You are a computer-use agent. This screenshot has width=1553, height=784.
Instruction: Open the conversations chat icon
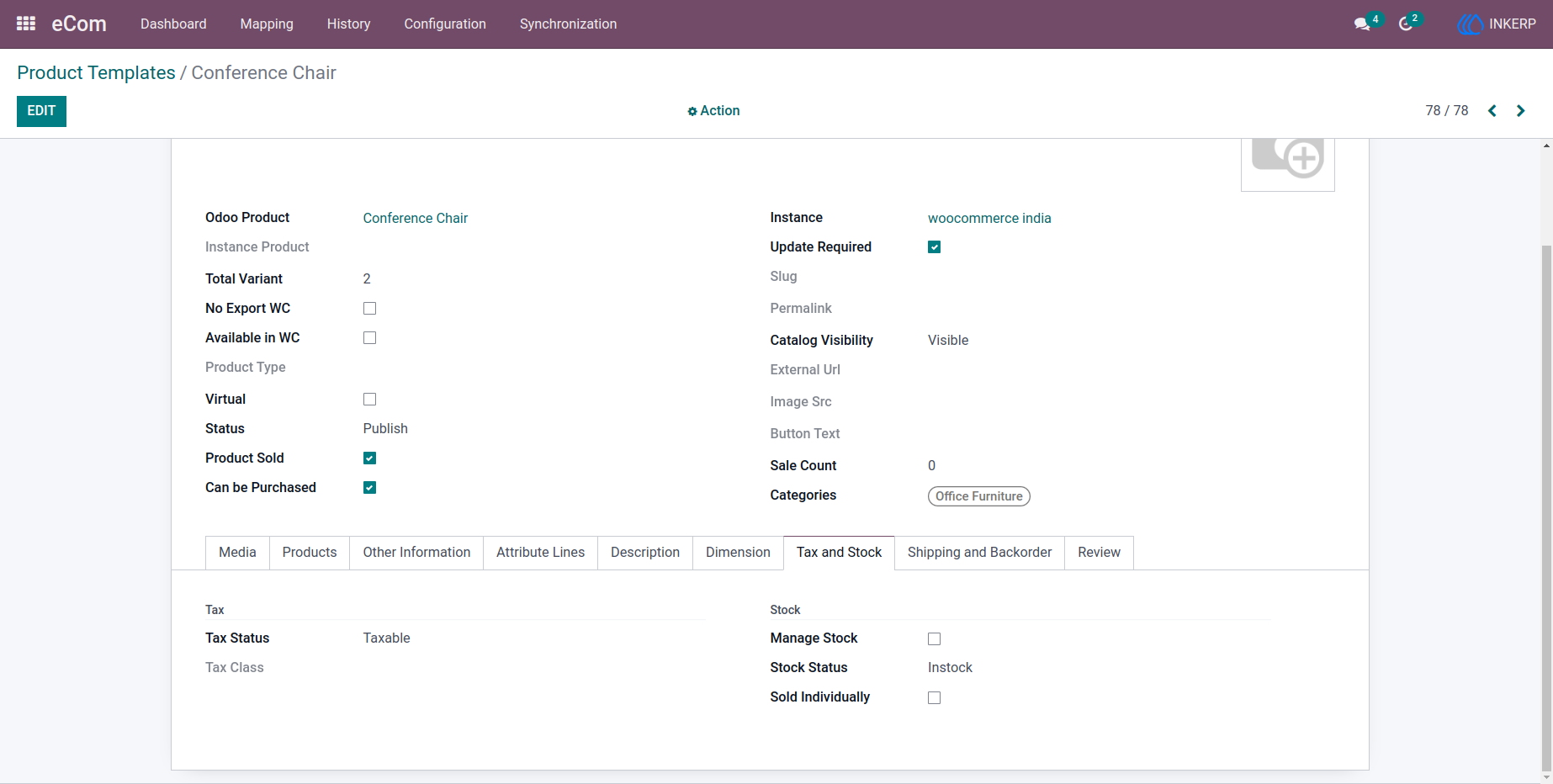pos(1362,24)
